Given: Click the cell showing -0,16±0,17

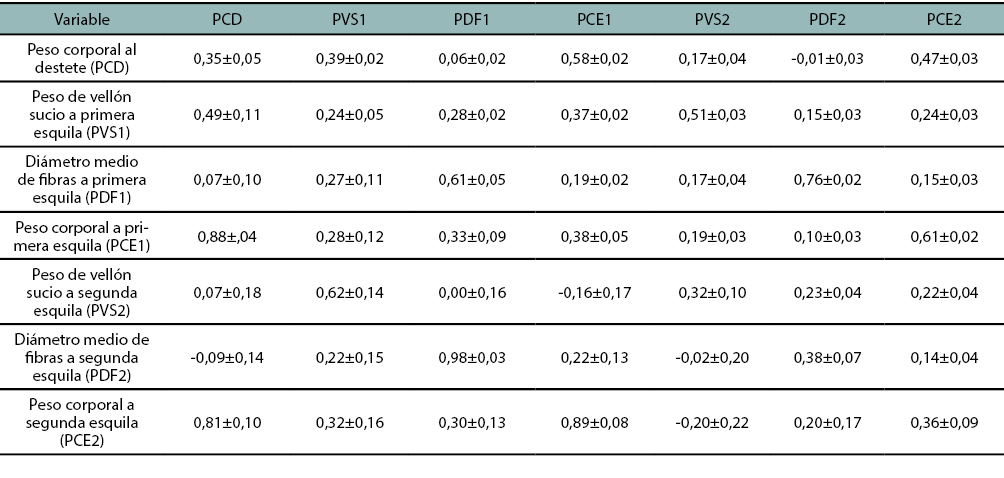Looking at the screenshot, I should (594, 292).
